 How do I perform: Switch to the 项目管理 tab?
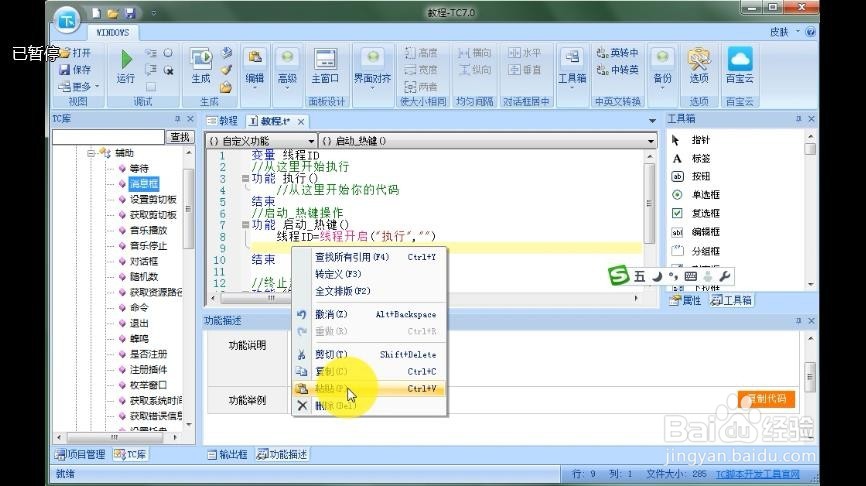click(x=81, y=454)
